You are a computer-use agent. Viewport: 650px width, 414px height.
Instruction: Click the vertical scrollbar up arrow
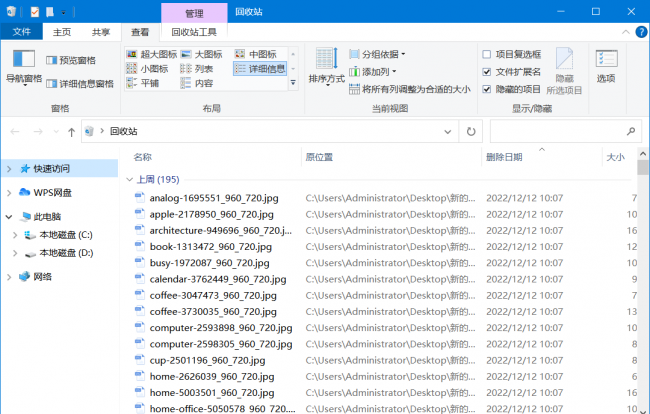643,154
